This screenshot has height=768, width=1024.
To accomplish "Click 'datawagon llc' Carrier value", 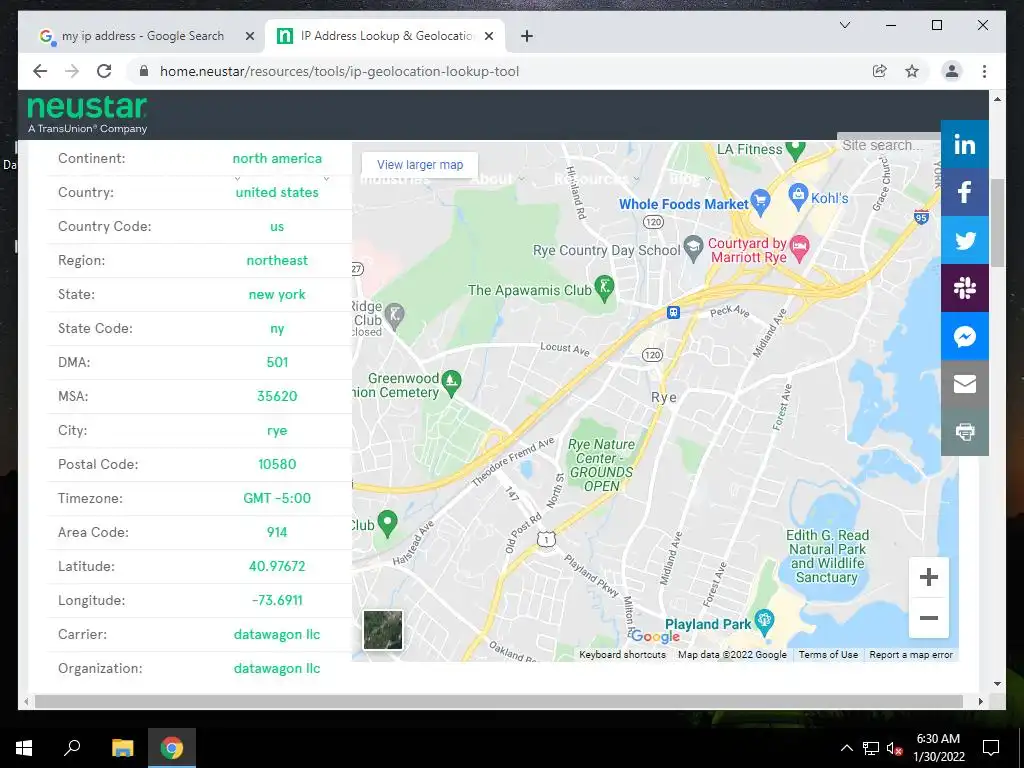I will (x=277, y=634).
